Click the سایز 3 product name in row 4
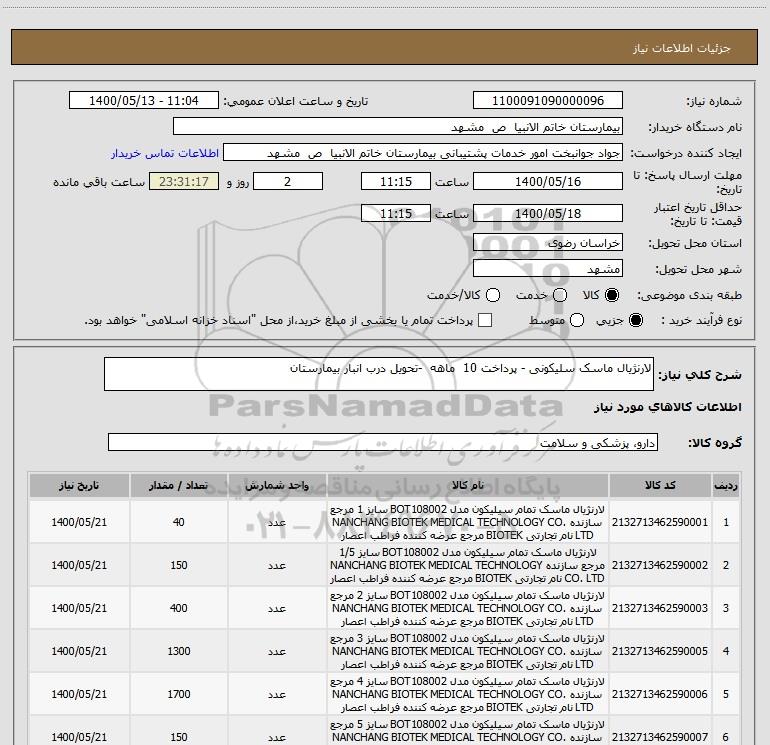Image resolution: width=770 pixels, height=745 pixels. tap(468, 651)
